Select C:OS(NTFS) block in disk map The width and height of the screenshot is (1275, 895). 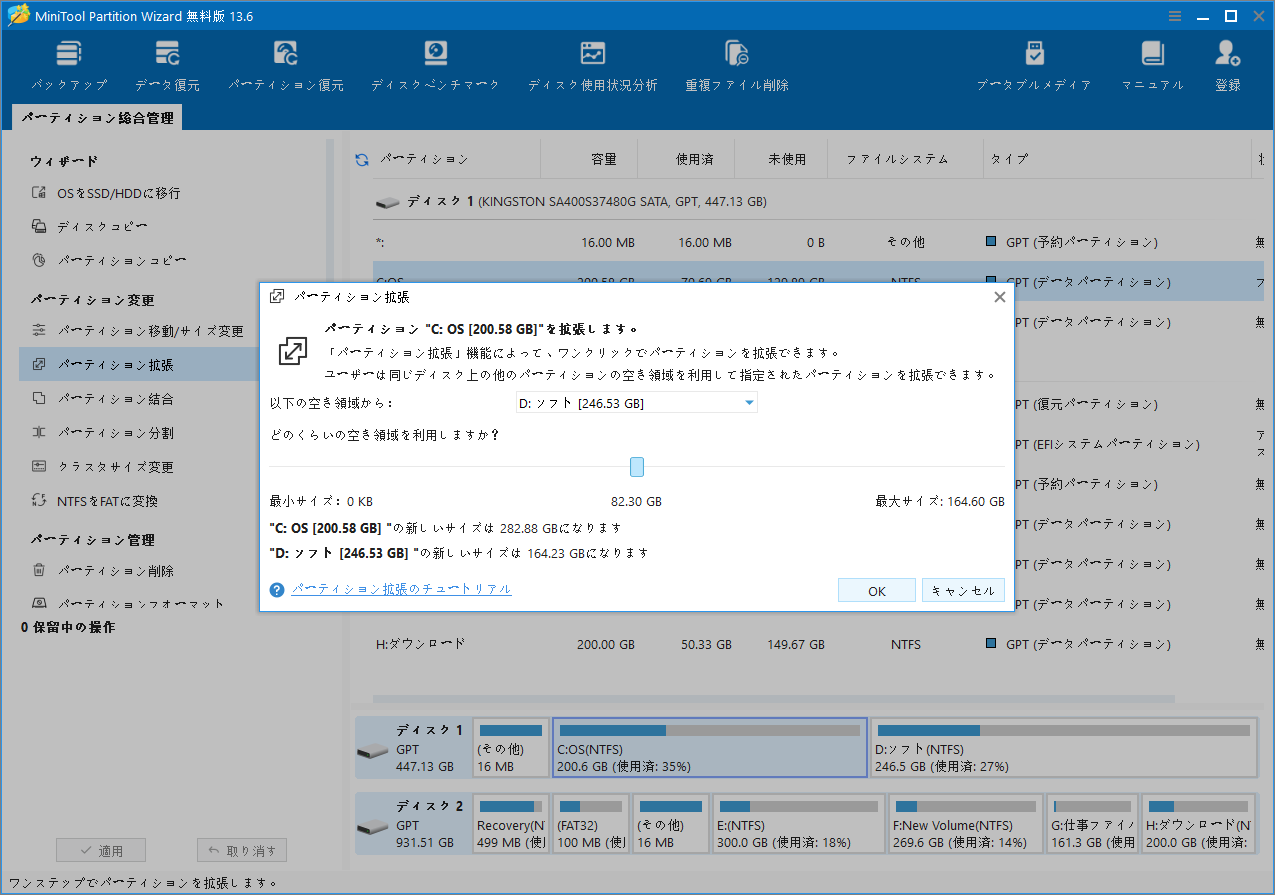(710, 748)
